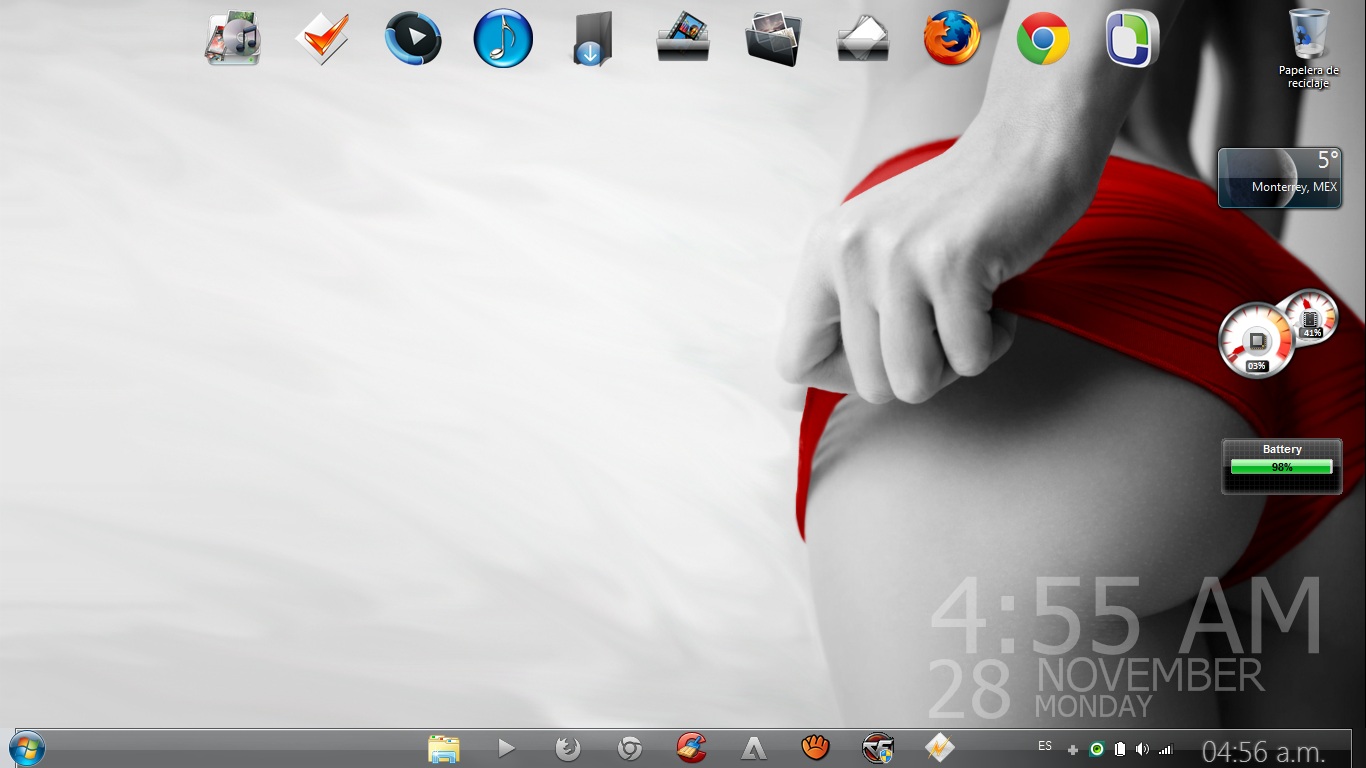Click the large 4:55 AM desktop clock
The width and height of the screenshot is (1366, 768).
pos(1127,615)
